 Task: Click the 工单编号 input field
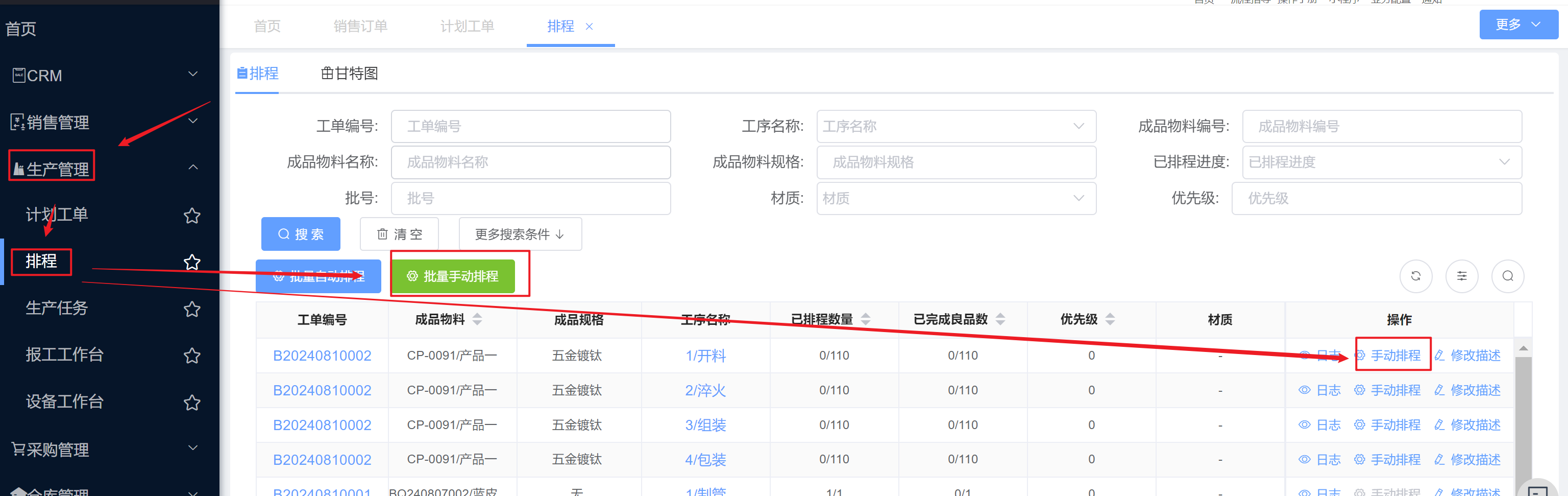tap(531, 126)
